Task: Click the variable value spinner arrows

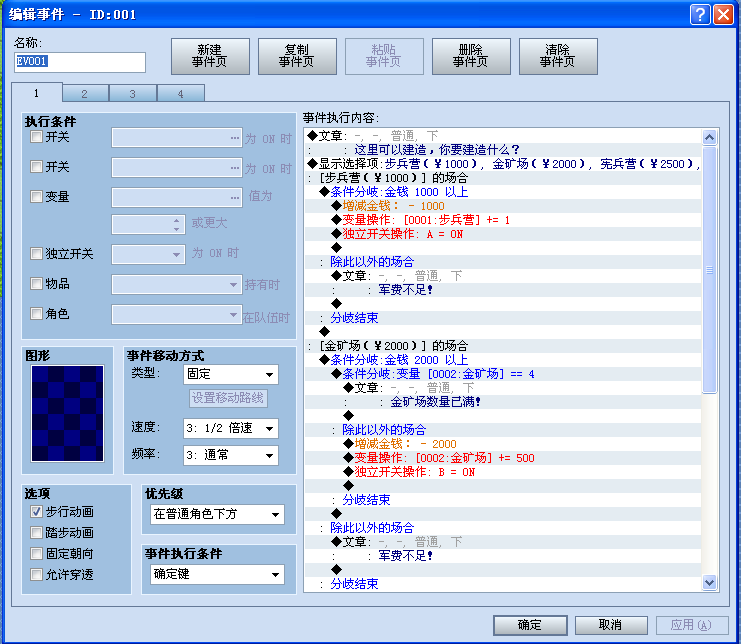Action: 176,224
